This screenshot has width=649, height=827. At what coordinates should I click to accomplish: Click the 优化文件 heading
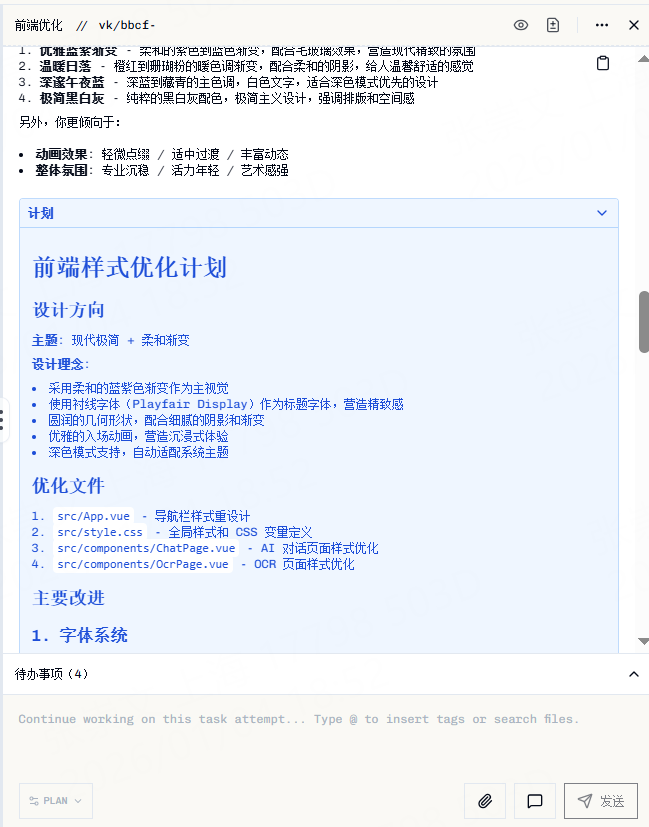coord(69,486)
